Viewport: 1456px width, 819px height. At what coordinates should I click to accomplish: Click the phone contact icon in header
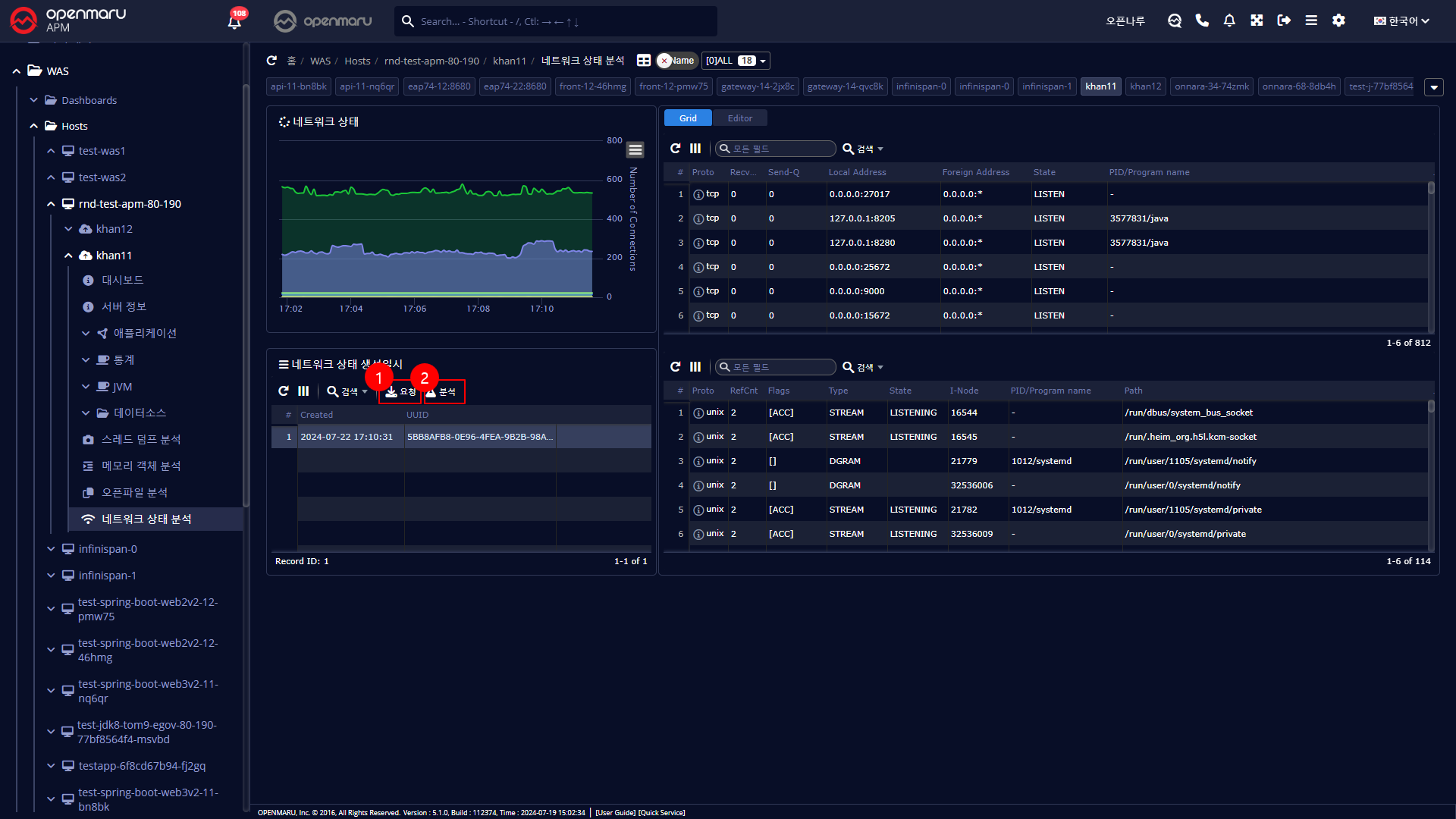click(x=1202, y=20)
